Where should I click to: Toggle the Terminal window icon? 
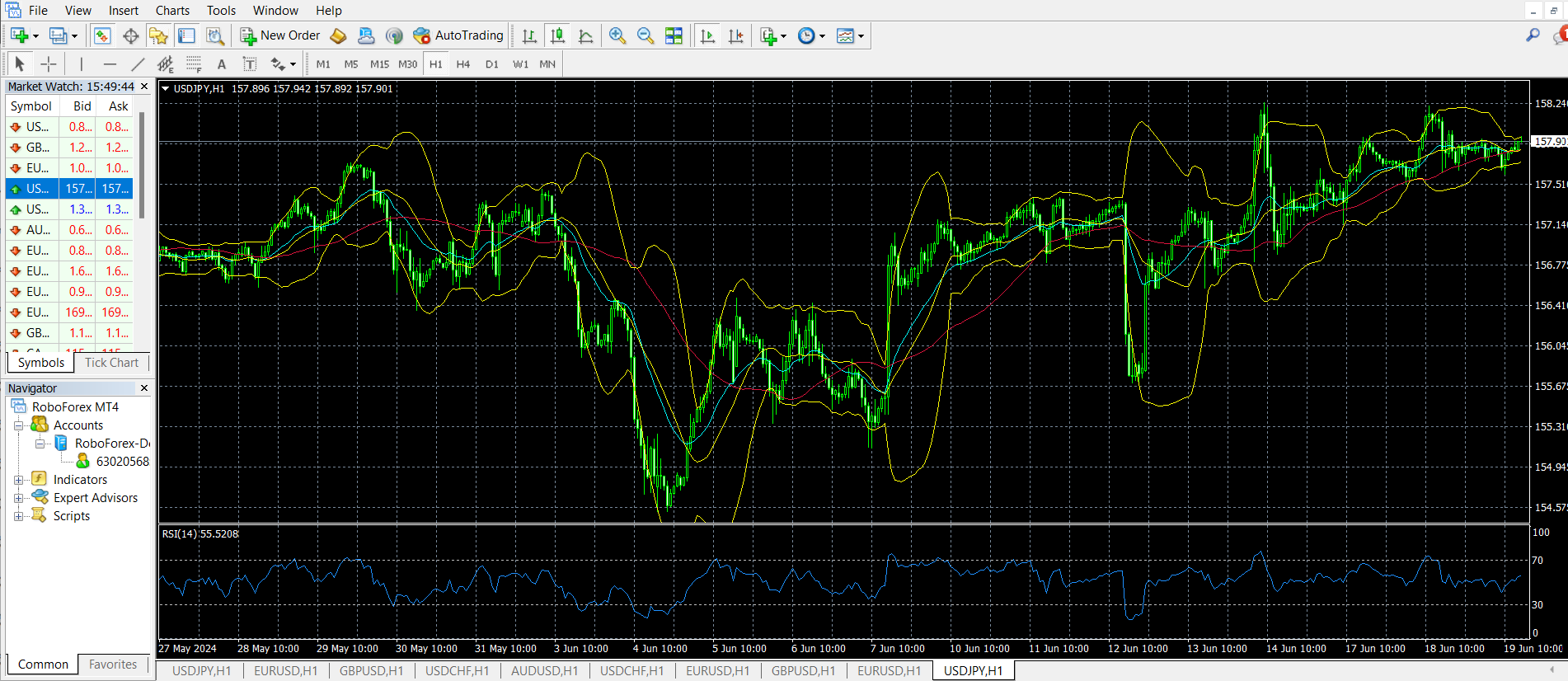pyautogui.click(x=187, y=35)
